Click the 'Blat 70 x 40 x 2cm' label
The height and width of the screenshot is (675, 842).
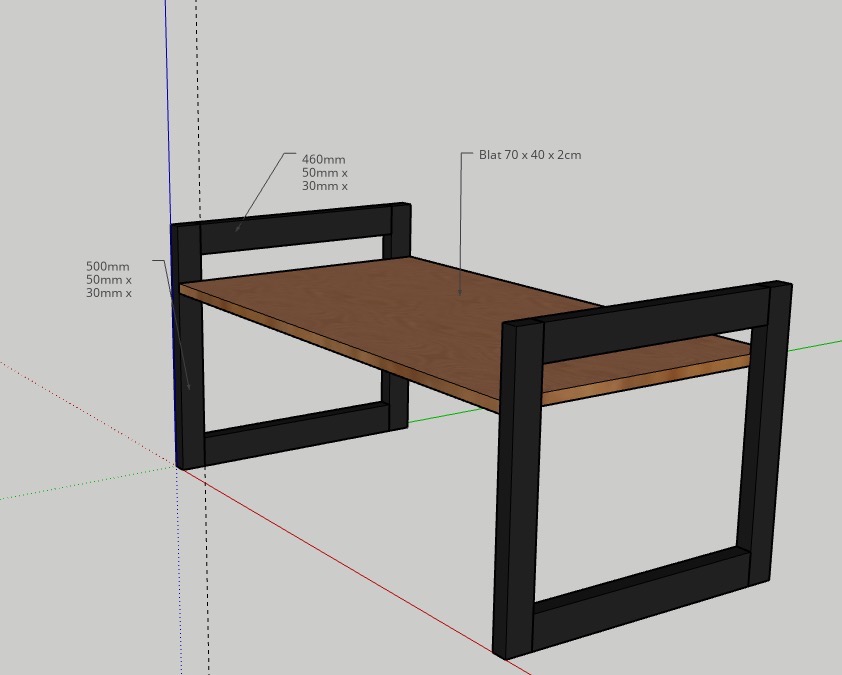point(530,155)
